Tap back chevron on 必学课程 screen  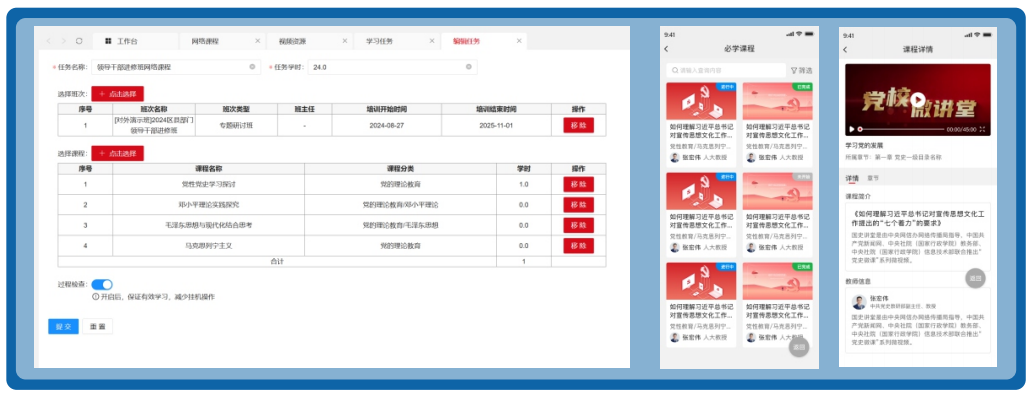pos(666,49)
